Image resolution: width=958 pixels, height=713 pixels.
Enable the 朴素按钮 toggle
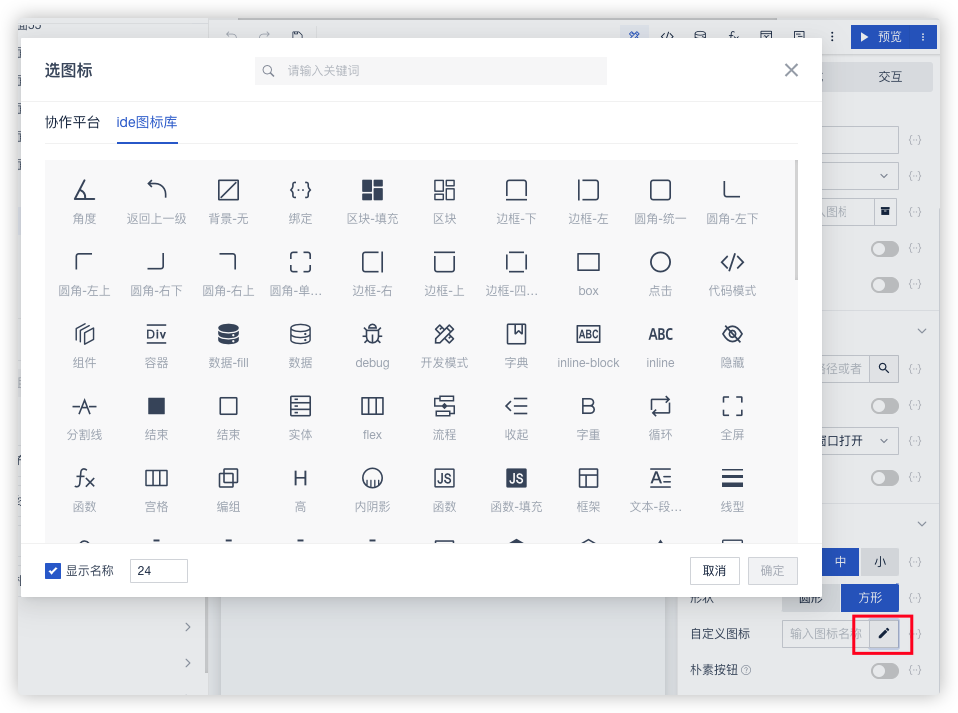tap(884, 670)
